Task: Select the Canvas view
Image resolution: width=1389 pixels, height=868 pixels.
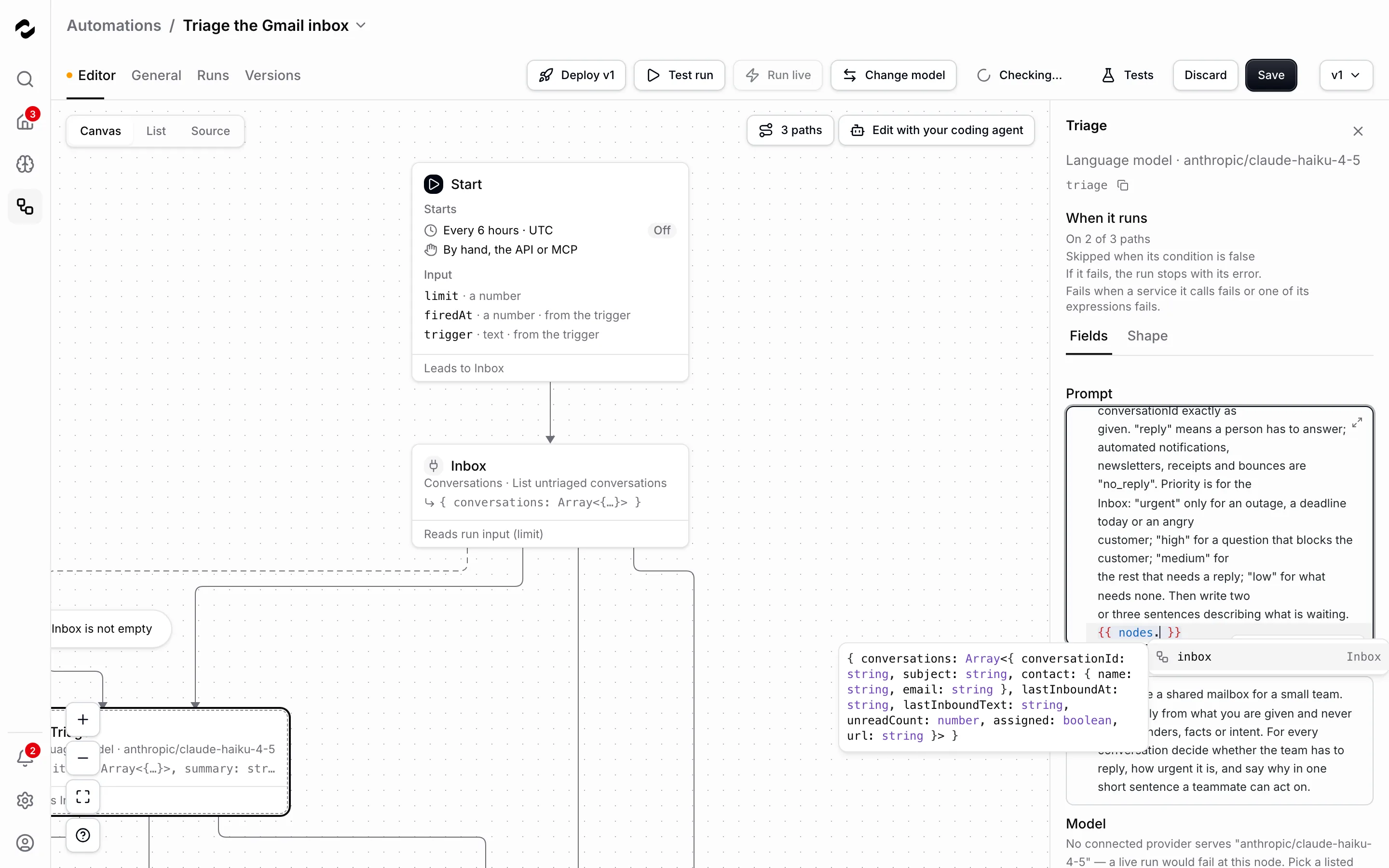Action: coord(100,132)
